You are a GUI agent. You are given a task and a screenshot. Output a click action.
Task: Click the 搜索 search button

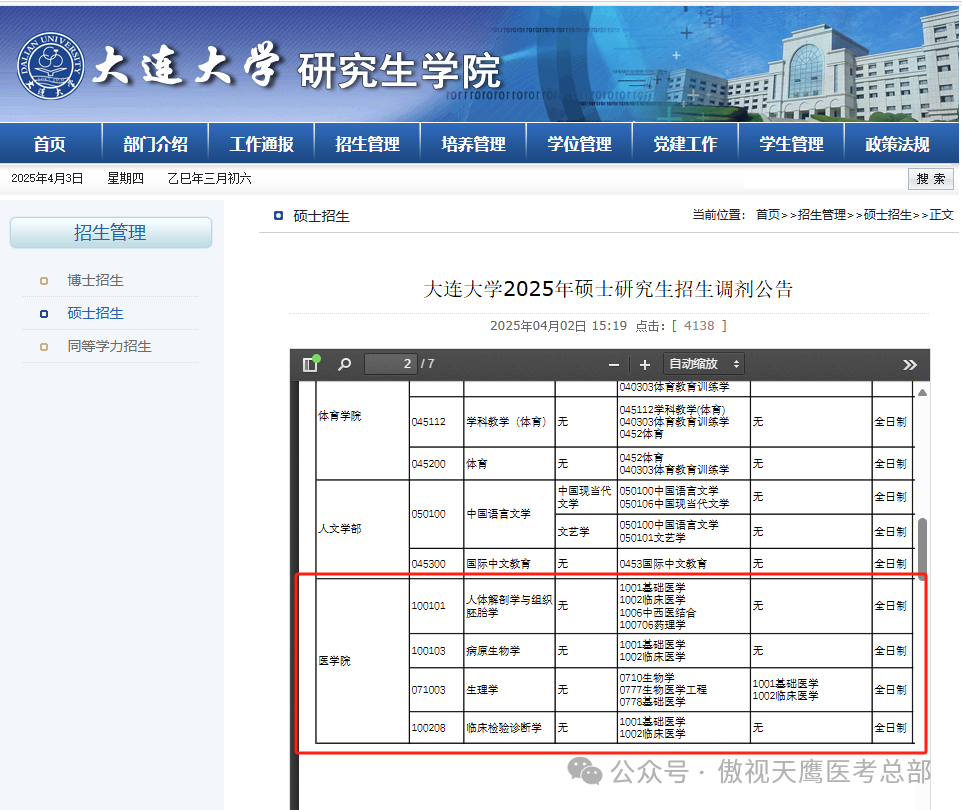click(931, 179)
